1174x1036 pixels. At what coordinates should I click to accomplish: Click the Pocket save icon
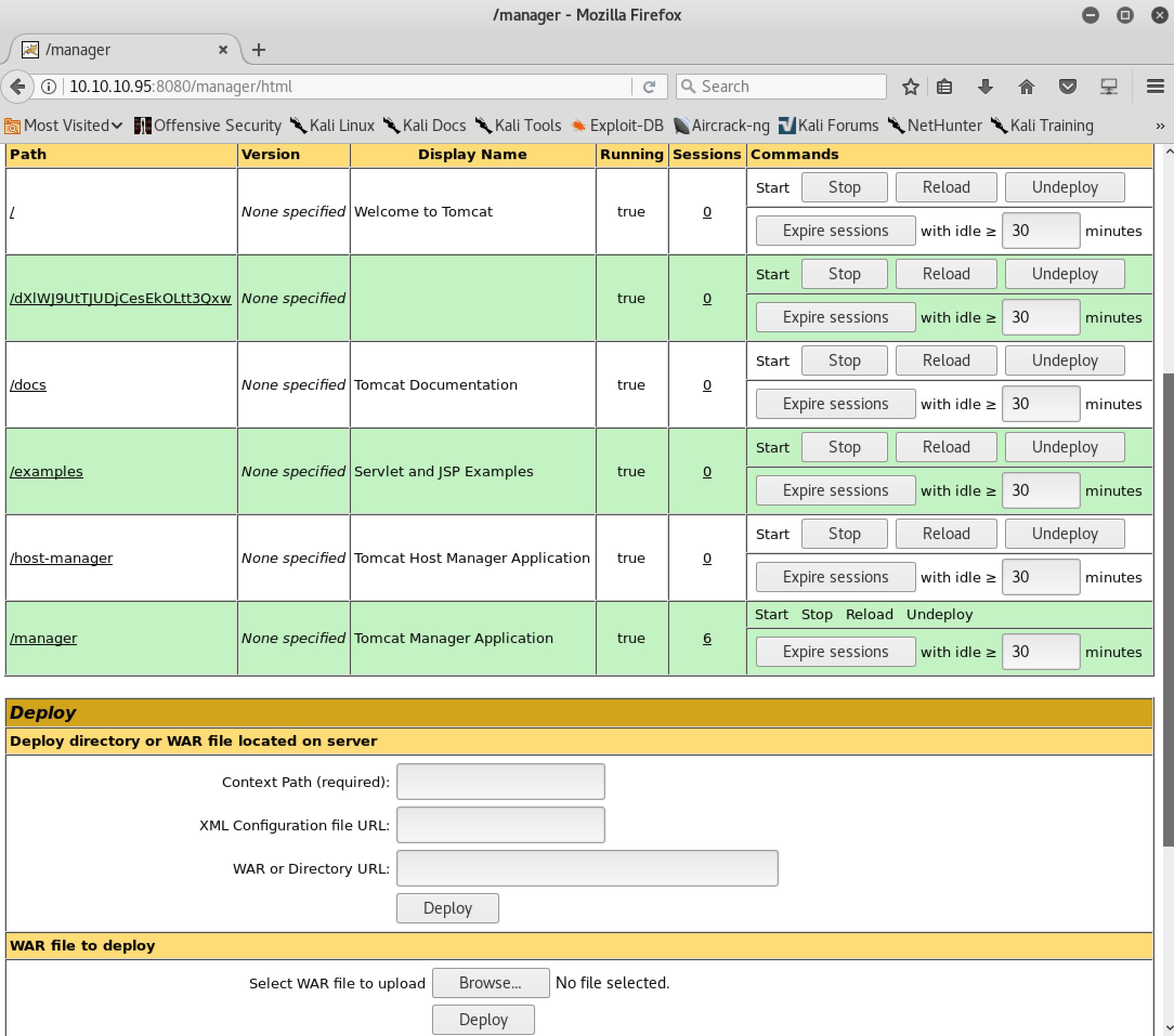tap(1067, 87)
